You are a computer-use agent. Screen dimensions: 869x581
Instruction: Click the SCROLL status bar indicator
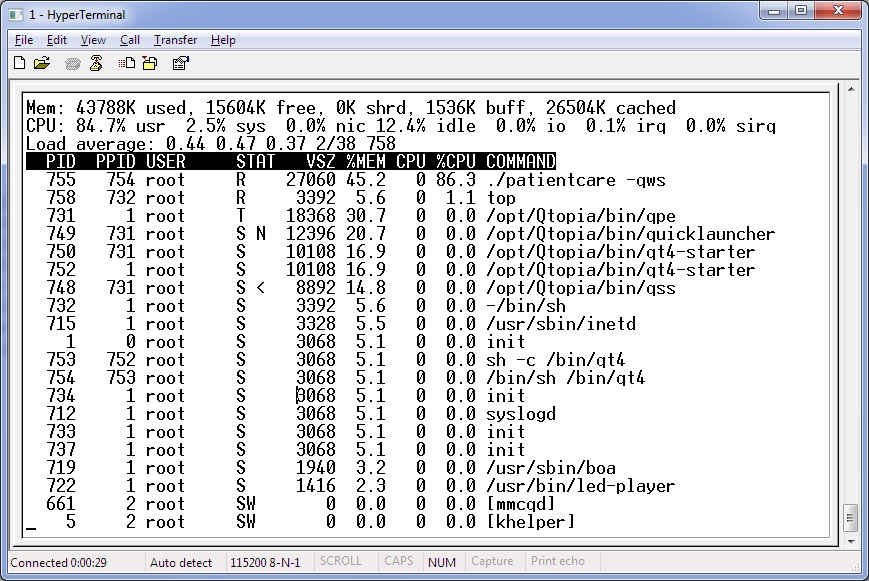341,562
